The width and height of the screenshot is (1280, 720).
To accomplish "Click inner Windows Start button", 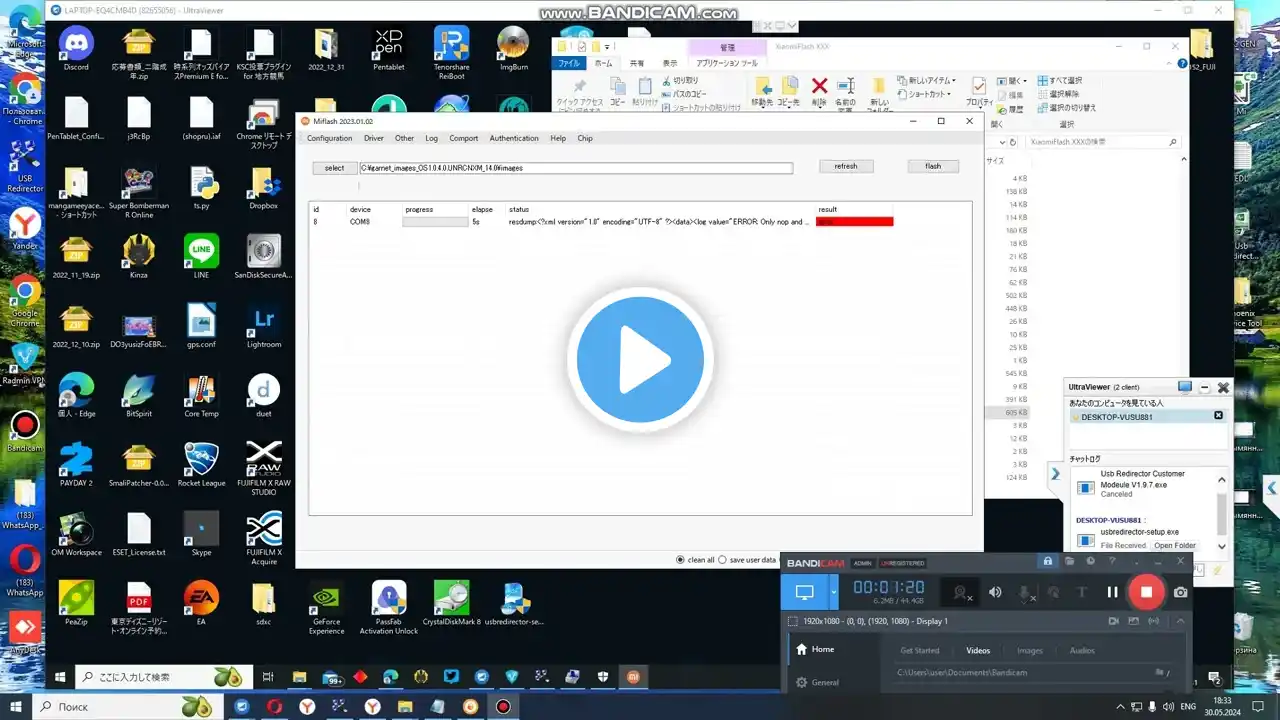I will (61, 677).
